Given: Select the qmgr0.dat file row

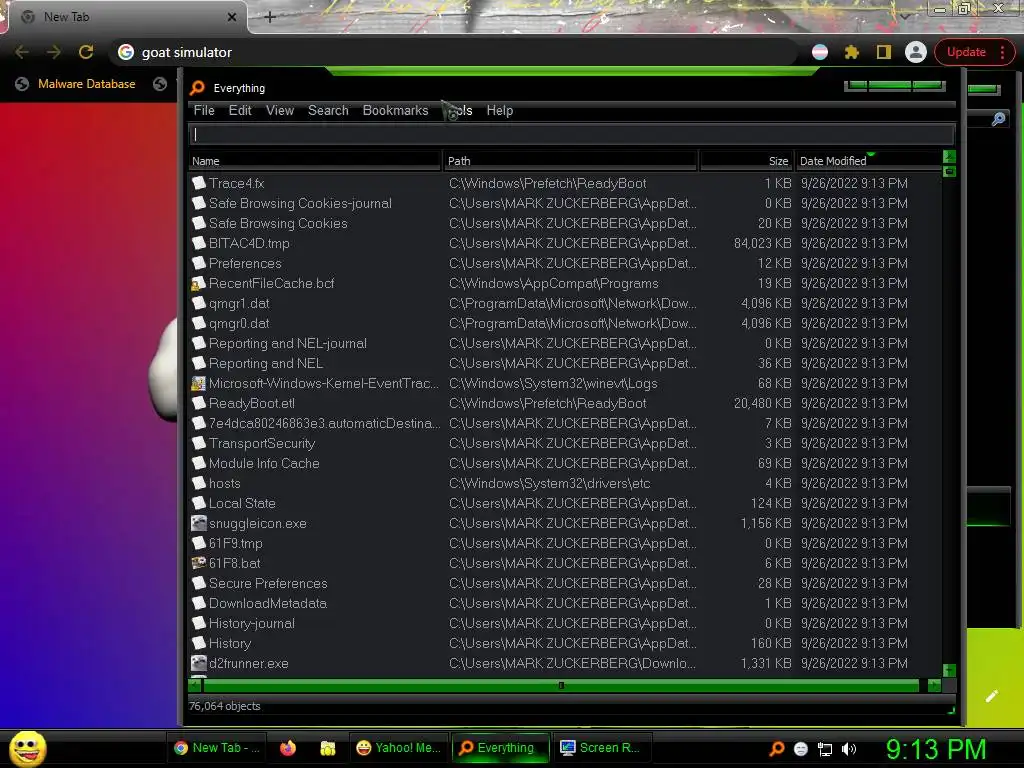Looking at the screenshot, I should point(565,323).
